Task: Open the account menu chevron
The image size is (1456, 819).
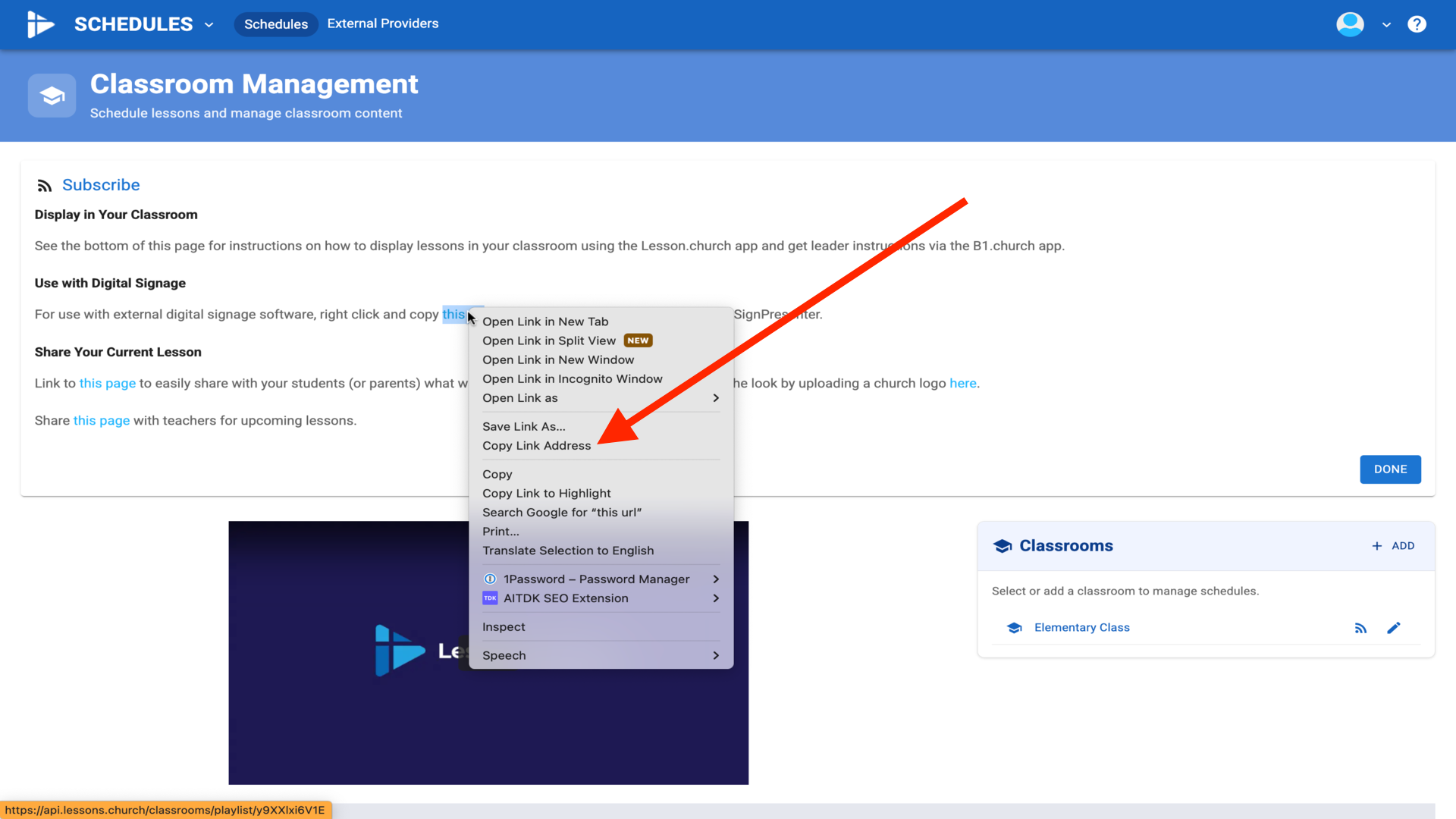Action: 1386,25
